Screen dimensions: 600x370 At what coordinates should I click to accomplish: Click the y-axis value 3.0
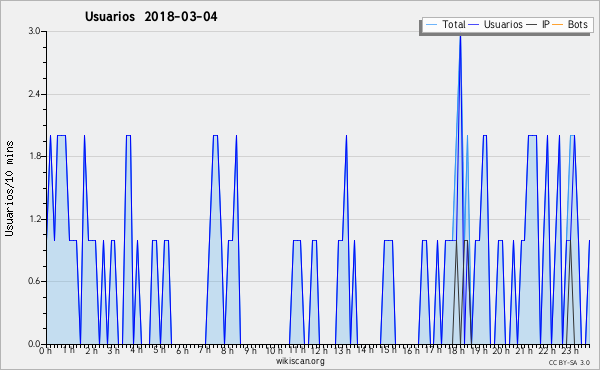click(x=34, y=31)
